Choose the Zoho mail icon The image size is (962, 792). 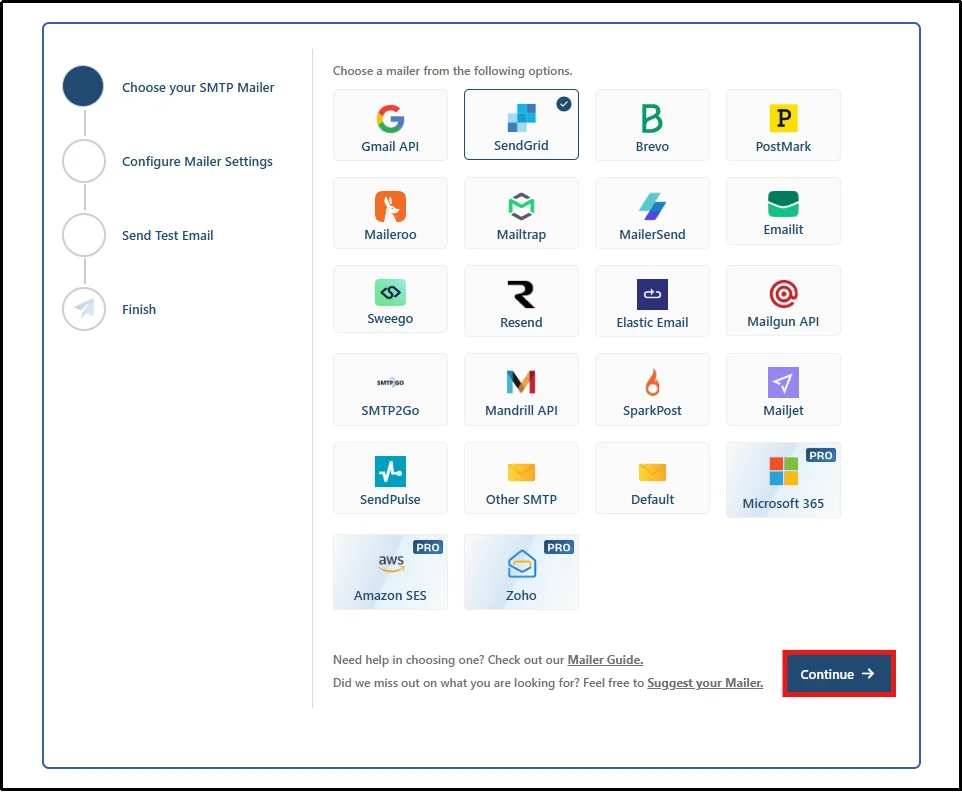point(521,563)
